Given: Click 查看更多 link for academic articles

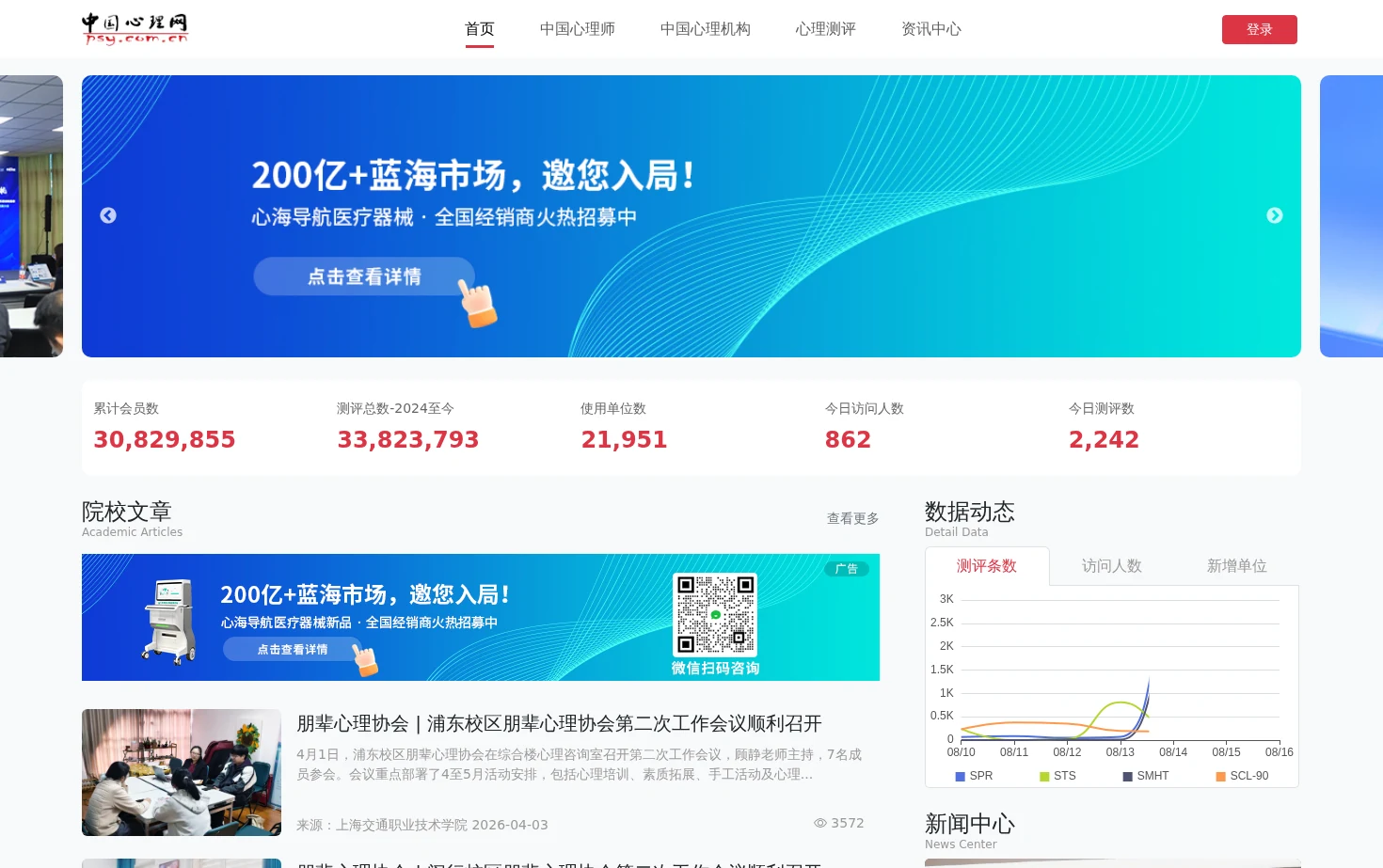Looking at the screenshot, I should [853, 518].
